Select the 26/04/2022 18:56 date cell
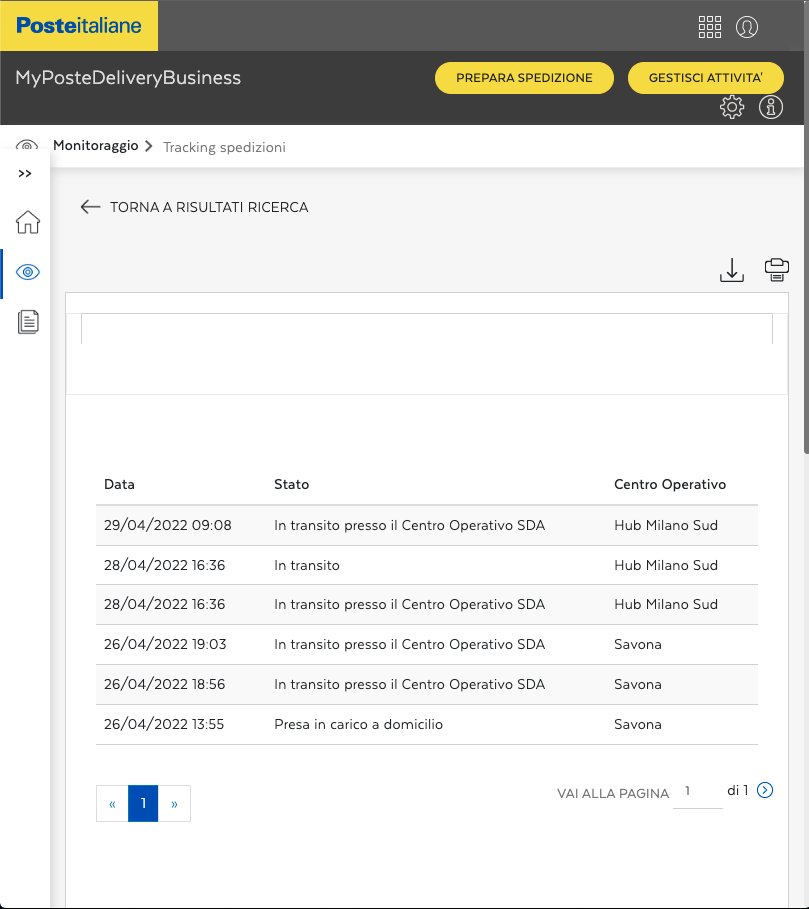Viewport: 809px width, 909px height. click(x=165, y=684)
